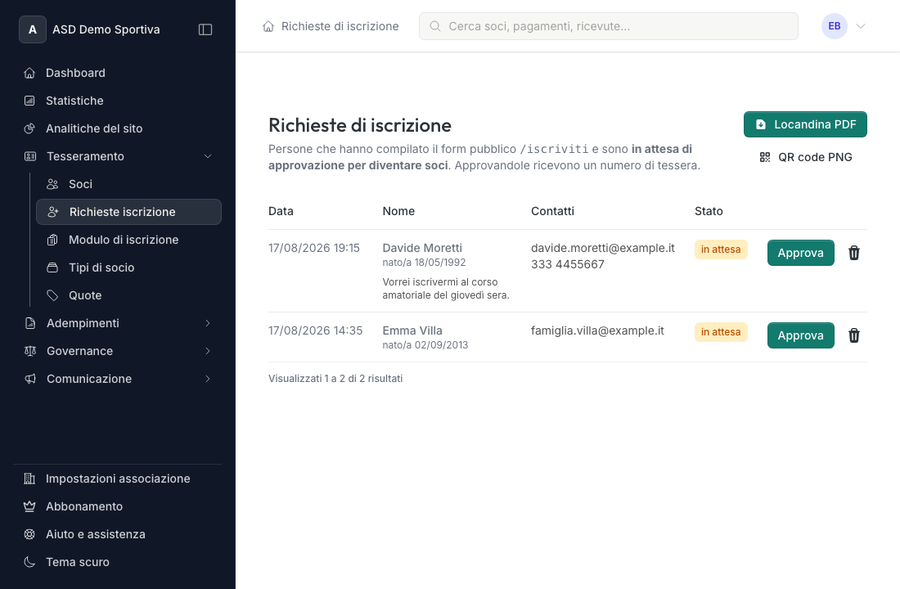Open Tipi di socio page

pos(129,268)
